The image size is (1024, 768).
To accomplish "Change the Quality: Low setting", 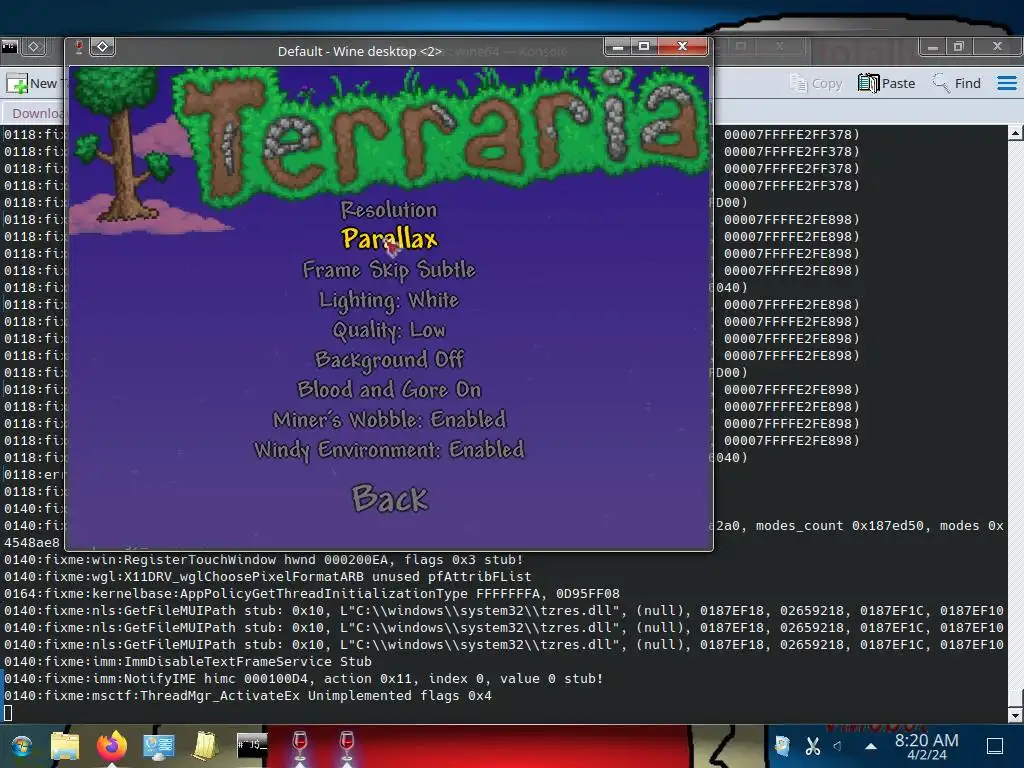I will 389,330.
